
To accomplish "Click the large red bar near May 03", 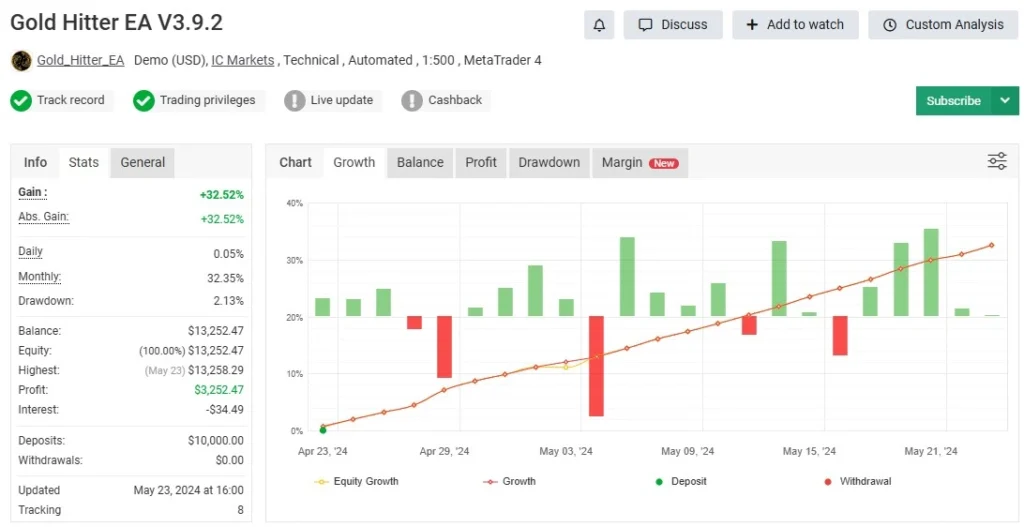I will pos(596,365).
